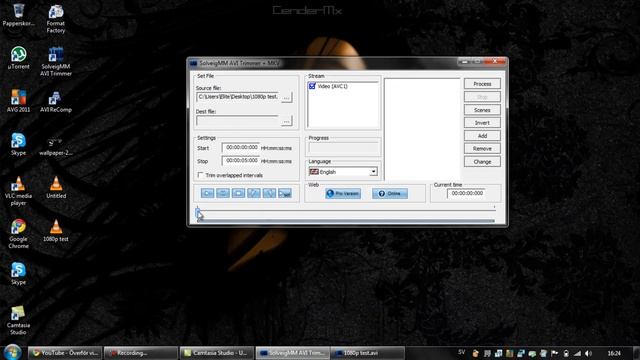Screen dimensions: 640x360
Task: Select AVG 2011 desktop icon
Action: click(18, 101)
